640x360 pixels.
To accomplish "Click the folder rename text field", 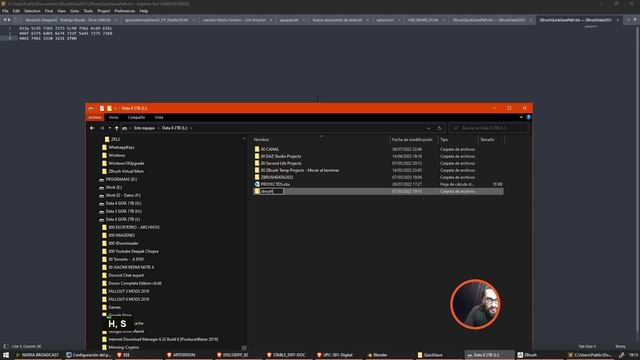I will click(x=272, y=191).
